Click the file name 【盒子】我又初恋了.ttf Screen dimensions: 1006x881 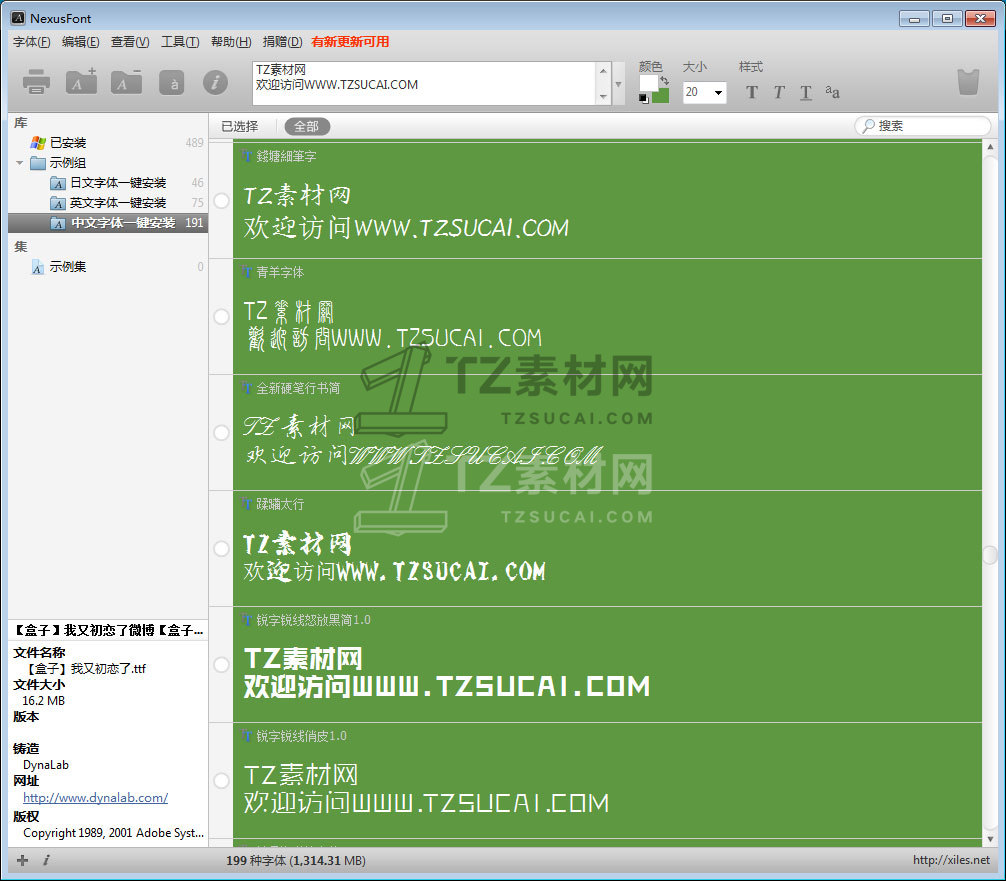point(85,669)
